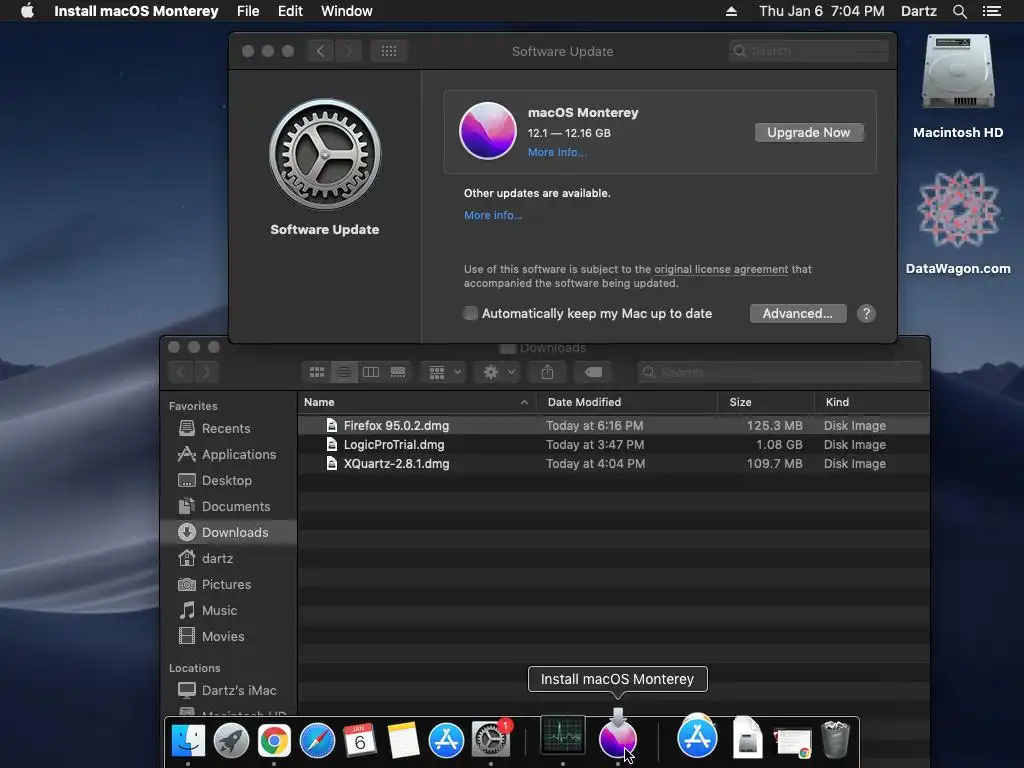The height and width of the screenshot is (768, 1024).
Task: Click Finder window search field
Action: [780, 372]
